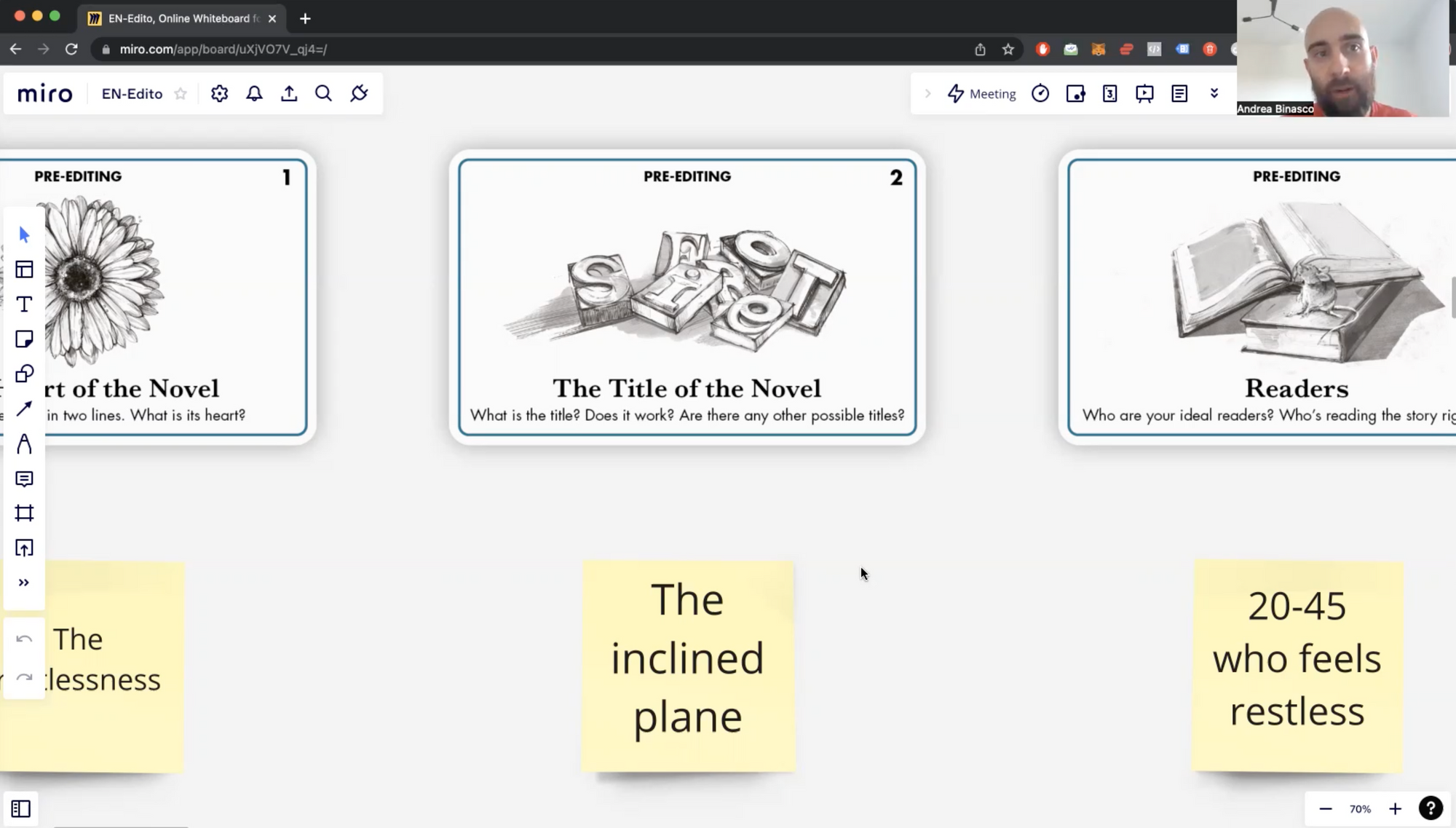
Task: Expand the collaboration toolbar chevron
Action: tap(927, 94)
